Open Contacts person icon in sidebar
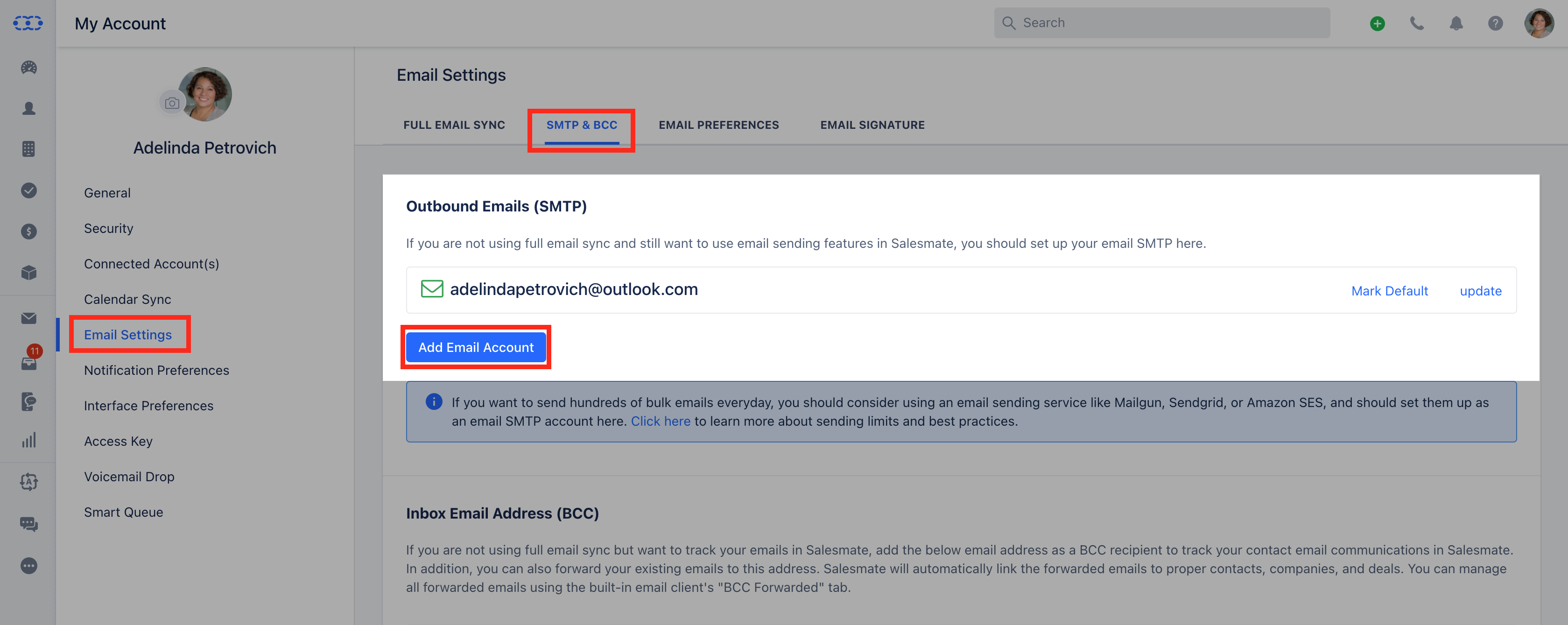 [28, 108]
